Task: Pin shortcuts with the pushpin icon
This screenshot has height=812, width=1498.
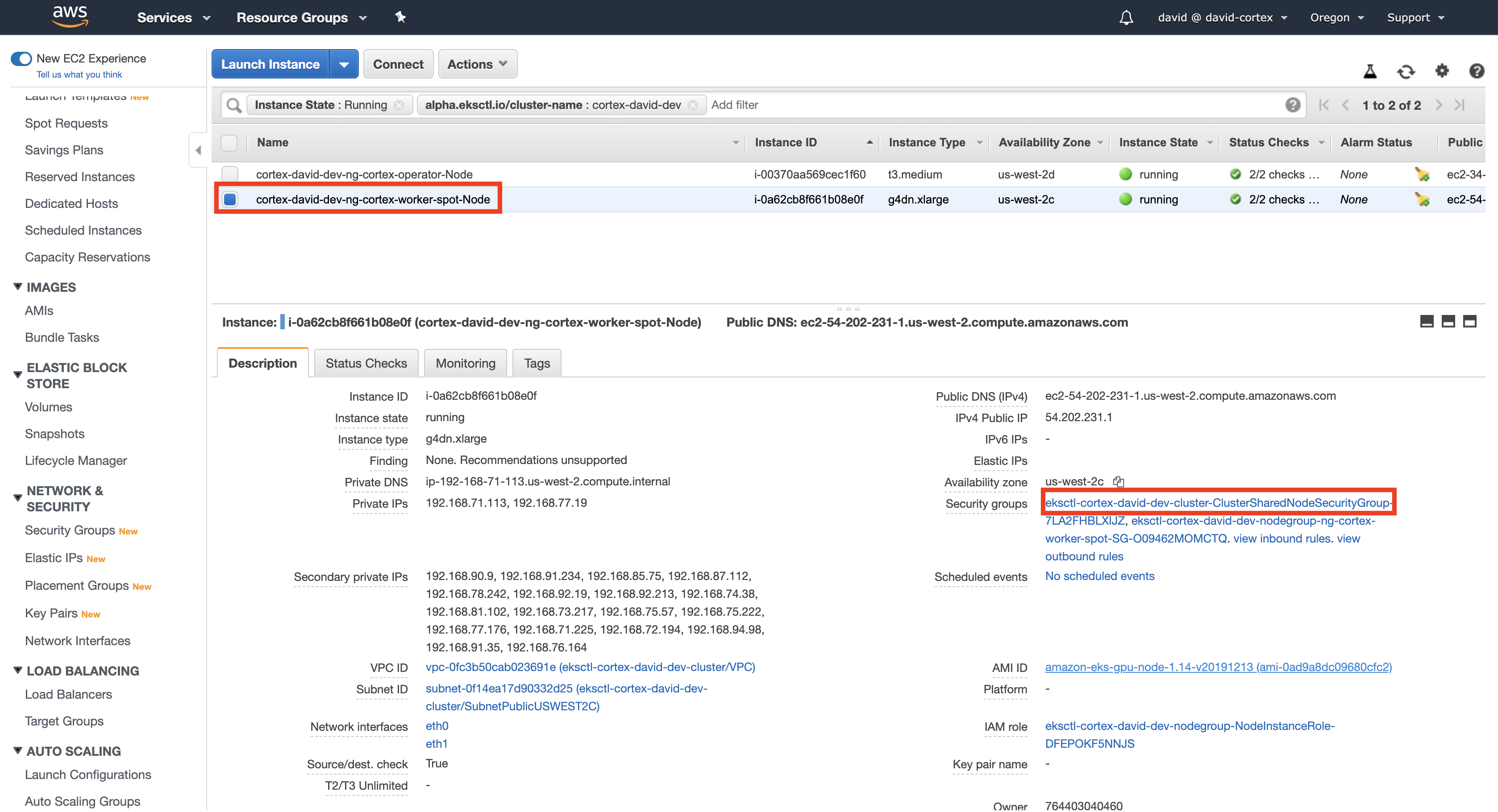Action: [401, 17]
